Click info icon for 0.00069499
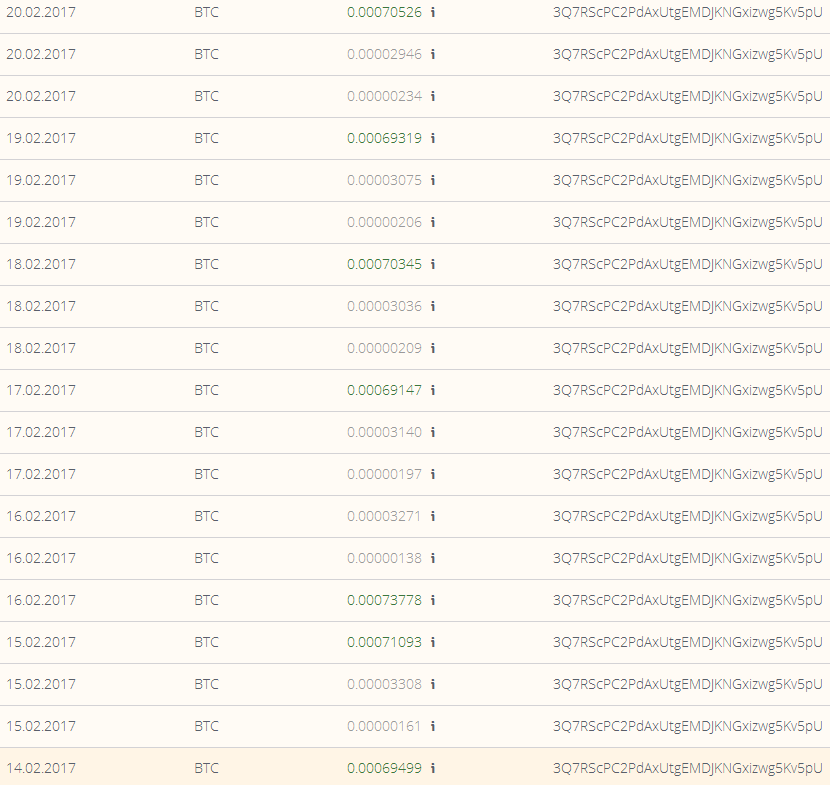Viewport: 830px width, 785px height. [x=432, y=768]
